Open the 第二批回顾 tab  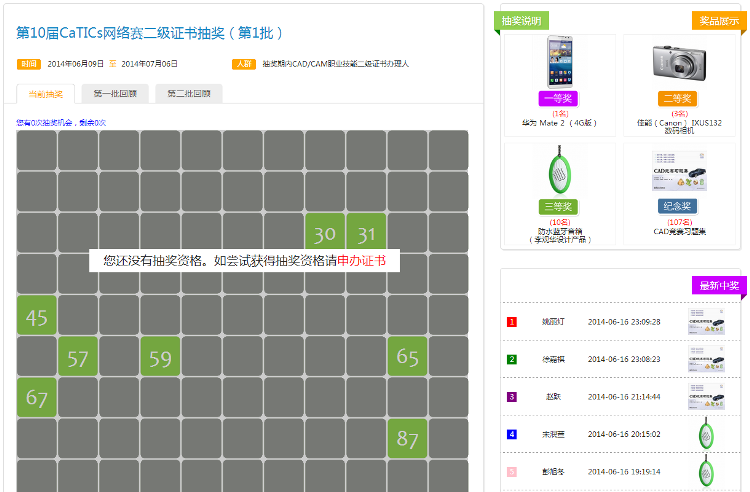coord(188,94)
